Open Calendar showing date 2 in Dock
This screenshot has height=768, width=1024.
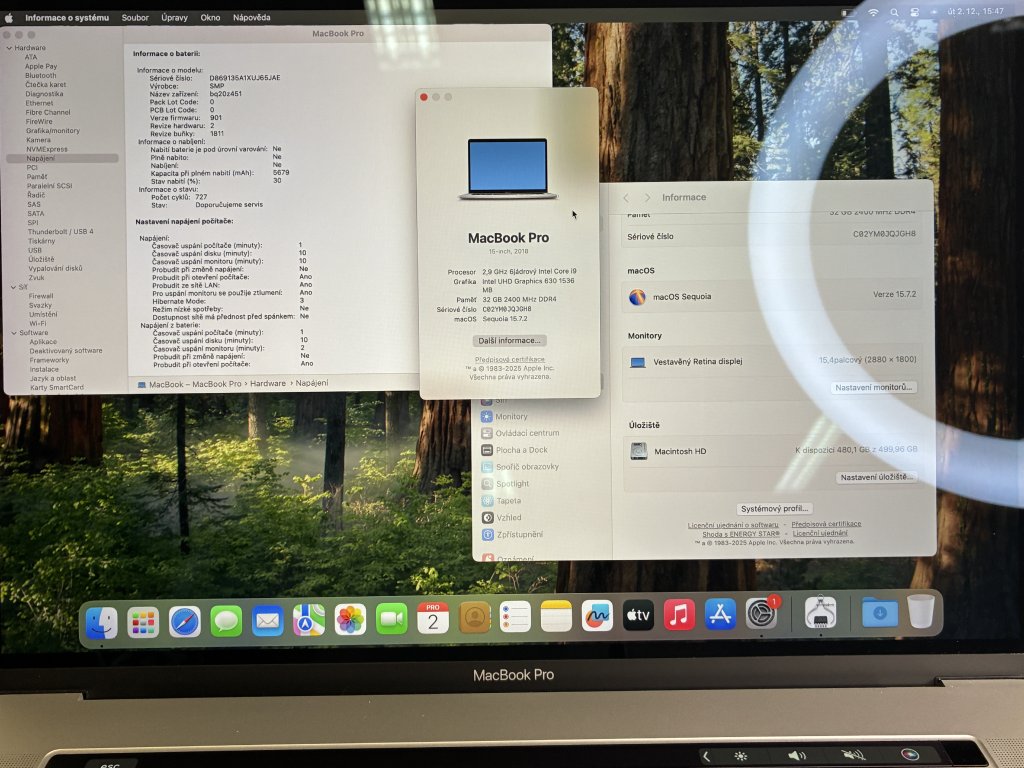[x=432, y=618]
